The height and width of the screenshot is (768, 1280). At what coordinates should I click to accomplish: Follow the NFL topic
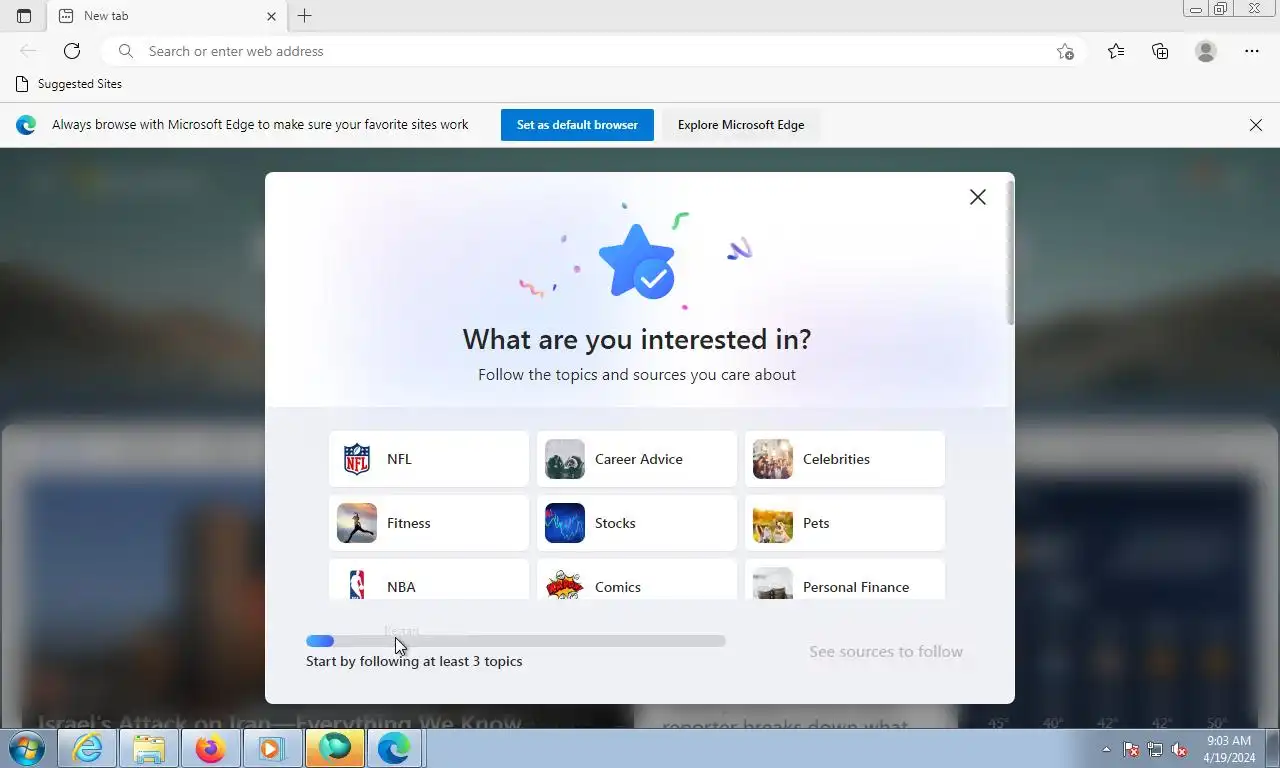pos(429,459)
